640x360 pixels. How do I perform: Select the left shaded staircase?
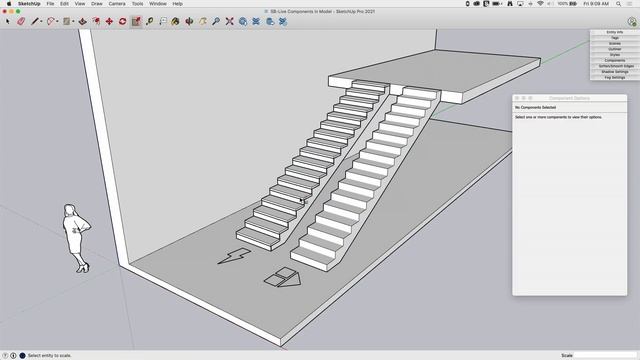point(313,165)
